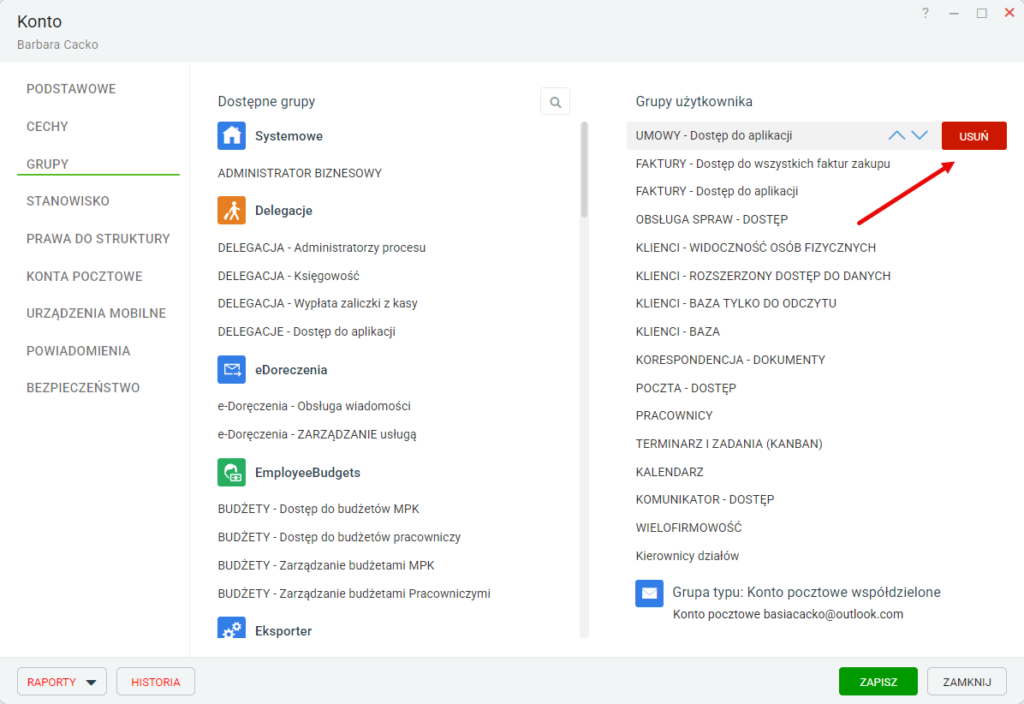Select FAKTURY - Dostęp do wszystkich faktur zakupu
The image size is (1024, 704).
[763, 163]
